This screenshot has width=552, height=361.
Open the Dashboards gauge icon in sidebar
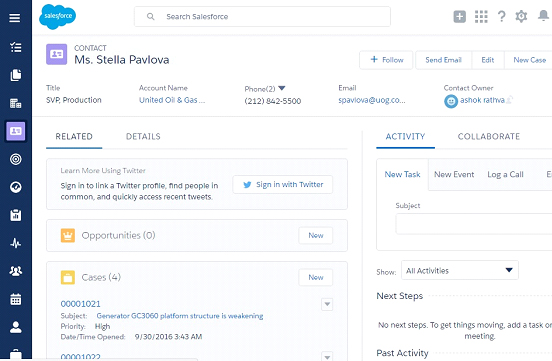coord(15,187)
